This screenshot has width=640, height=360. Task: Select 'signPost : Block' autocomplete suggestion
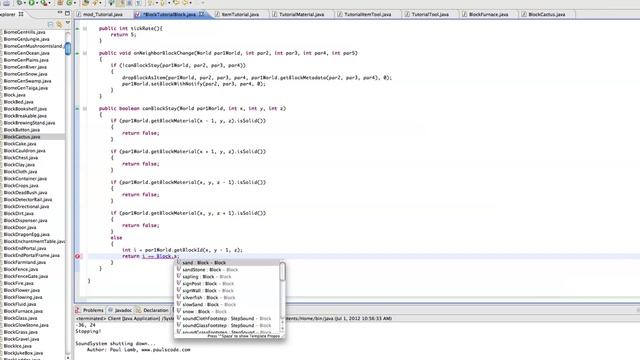(x=227, y=284)
